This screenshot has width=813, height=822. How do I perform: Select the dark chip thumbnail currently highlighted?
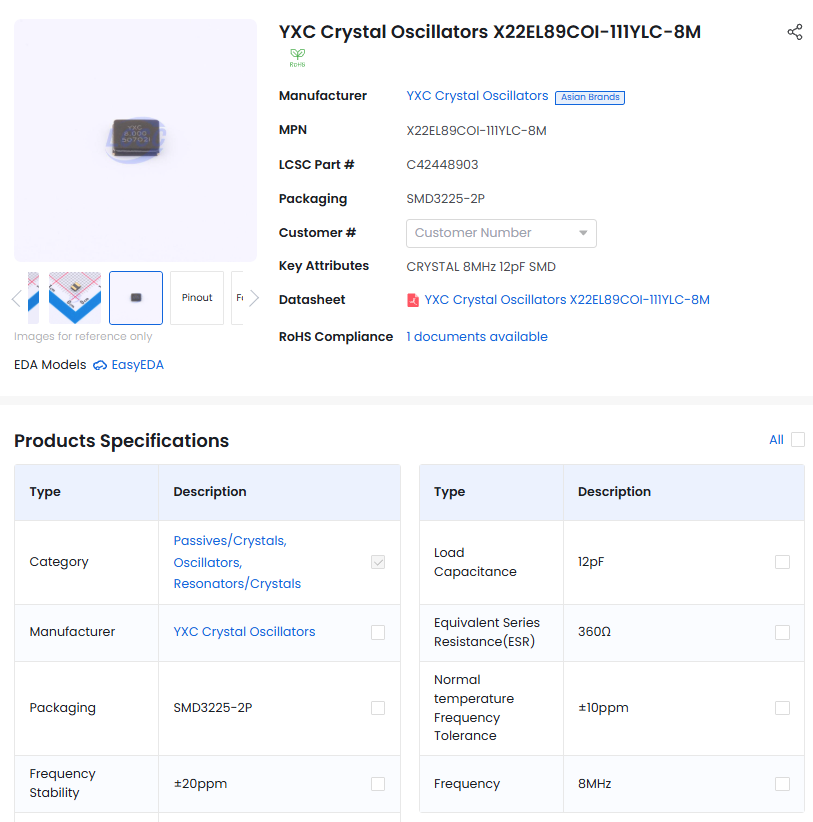[136, 298]
